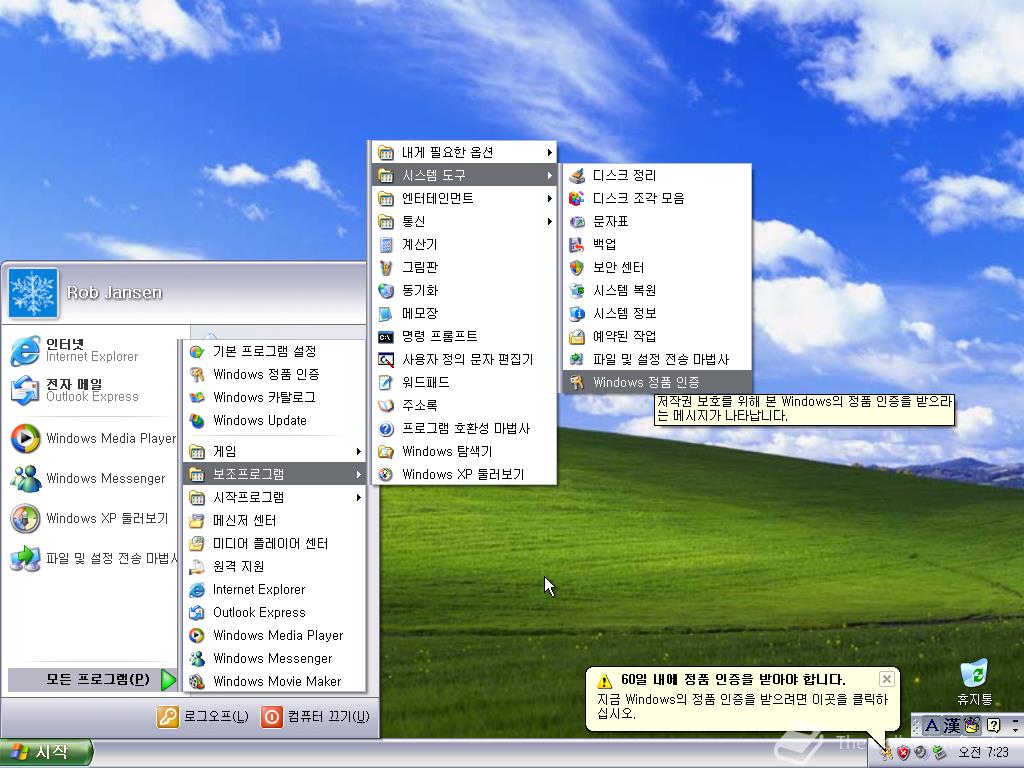Toggle language bar 'A' input mode
Screen dimensions: 1024x768
(932, 725)
